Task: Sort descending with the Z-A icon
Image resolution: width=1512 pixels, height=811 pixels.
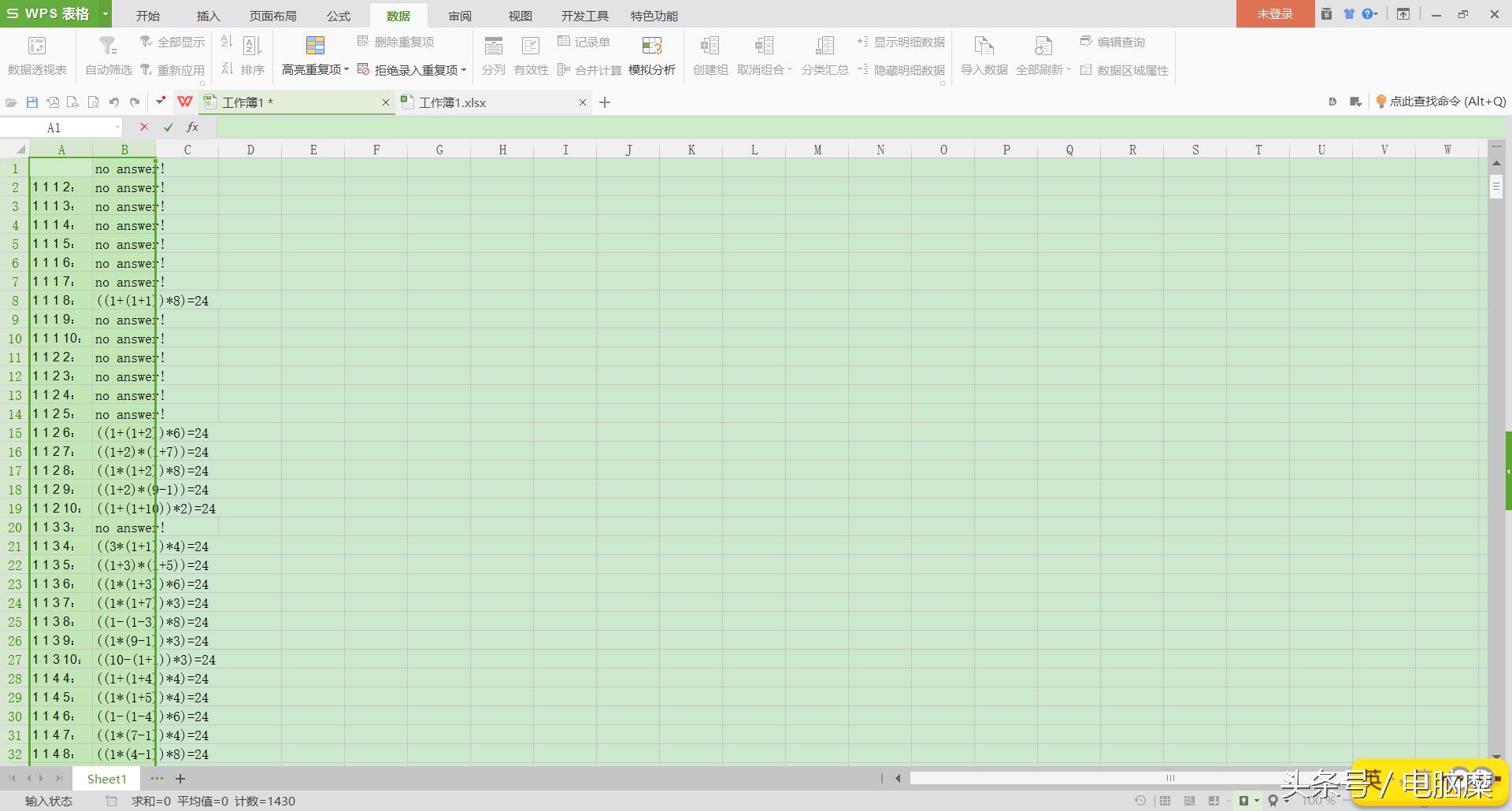Action: [227, 69]
